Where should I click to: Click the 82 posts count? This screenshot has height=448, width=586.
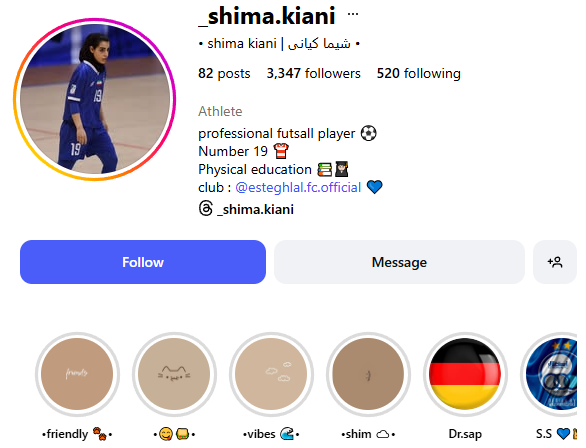tap(224, 74)
